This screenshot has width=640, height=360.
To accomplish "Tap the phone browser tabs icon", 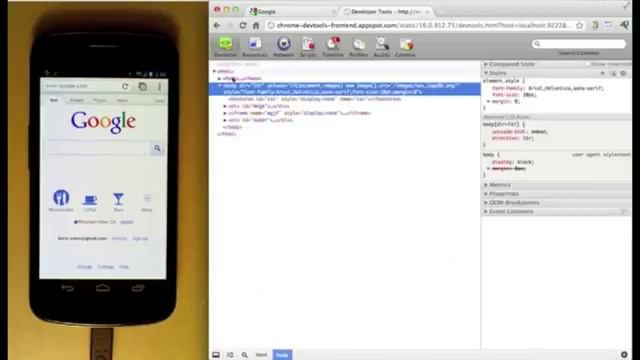I will 143,86.
